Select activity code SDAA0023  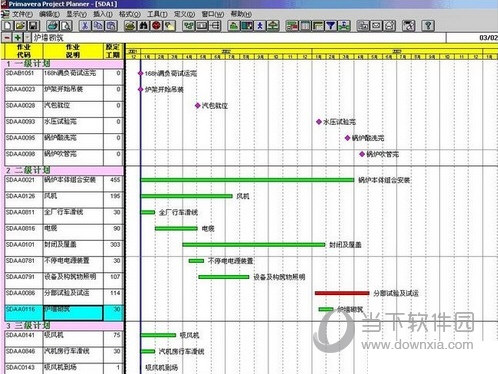pos(20,89)
